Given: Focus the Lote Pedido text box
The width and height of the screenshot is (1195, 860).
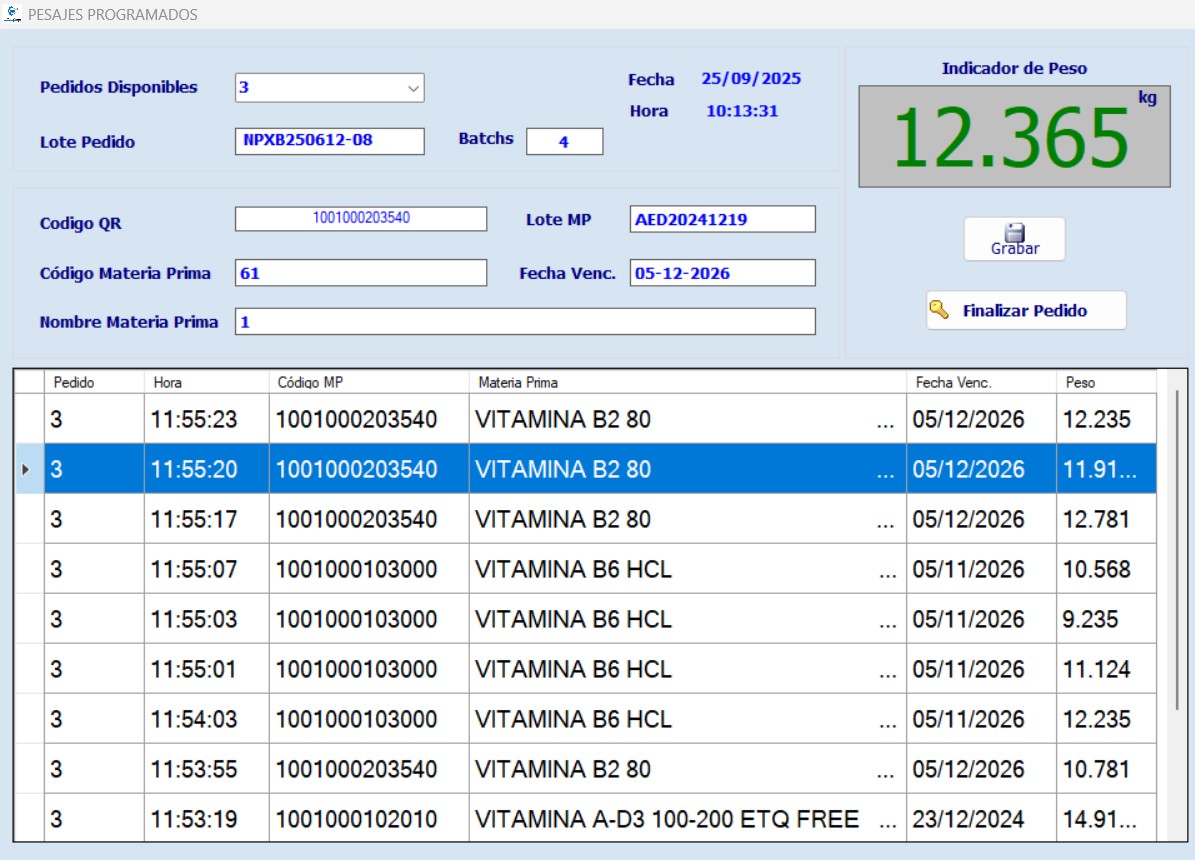Looking at the screenshot, I should coord(329,141).
